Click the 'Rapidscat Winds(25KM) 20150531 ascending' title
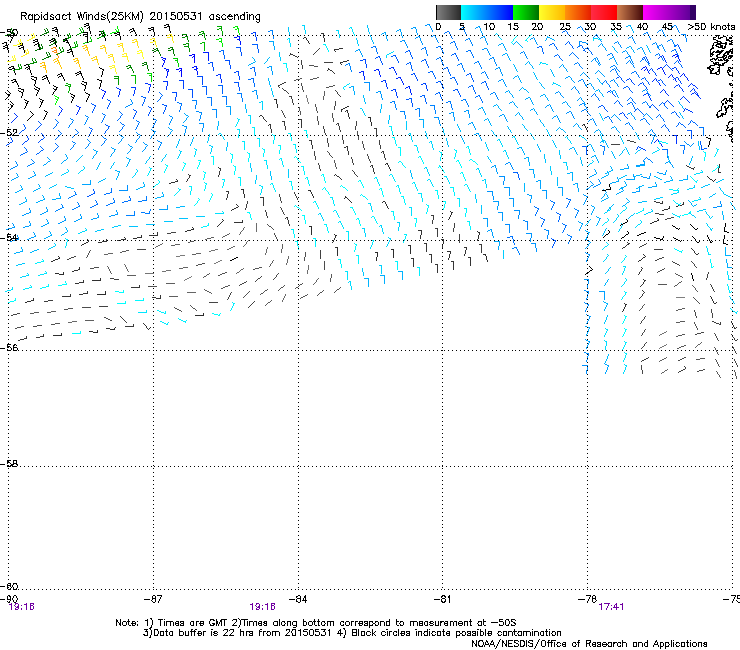The height and width of the screenshot is (650, 740). click(140, 17)
